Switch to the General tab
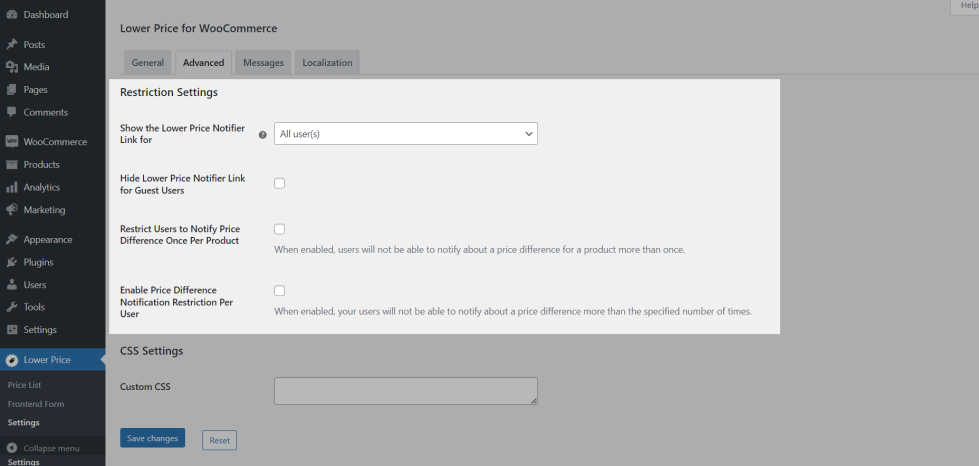Screen dimensions: 979x466 click(x=148, y=63)
